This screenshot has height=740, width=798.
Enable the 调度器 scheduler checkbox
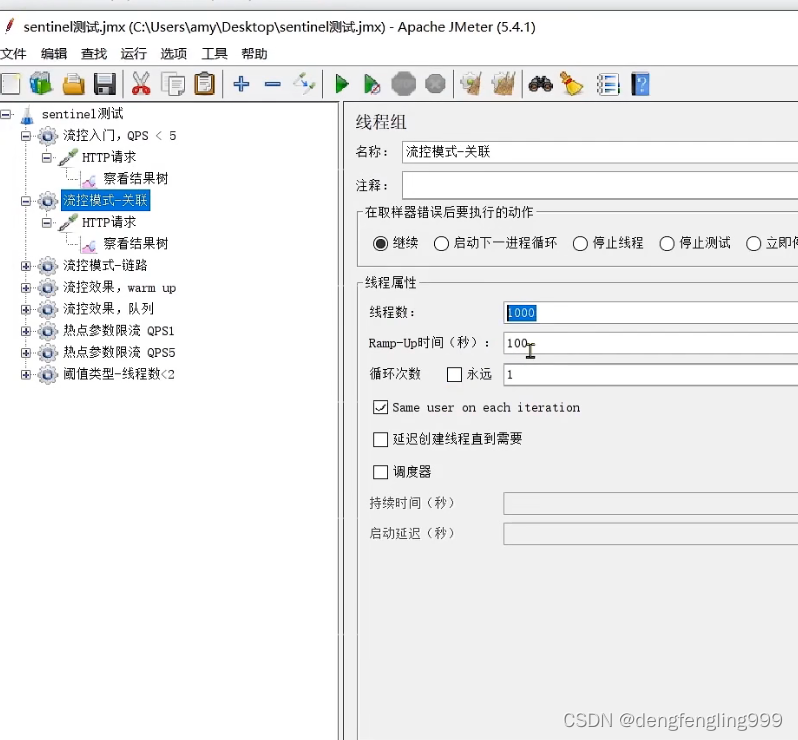pos(380,472)
